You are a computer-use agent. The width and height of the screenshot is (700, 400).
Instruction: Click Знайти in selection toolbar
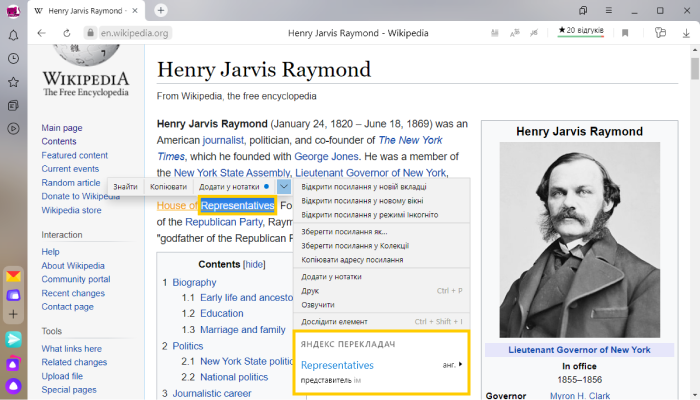pyautogui.click(x=125, y=187)
